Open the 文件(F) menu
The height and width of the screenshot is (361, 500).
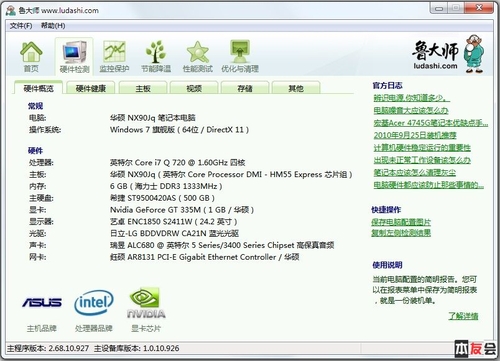pyautogui.click(x=21, y=26)
